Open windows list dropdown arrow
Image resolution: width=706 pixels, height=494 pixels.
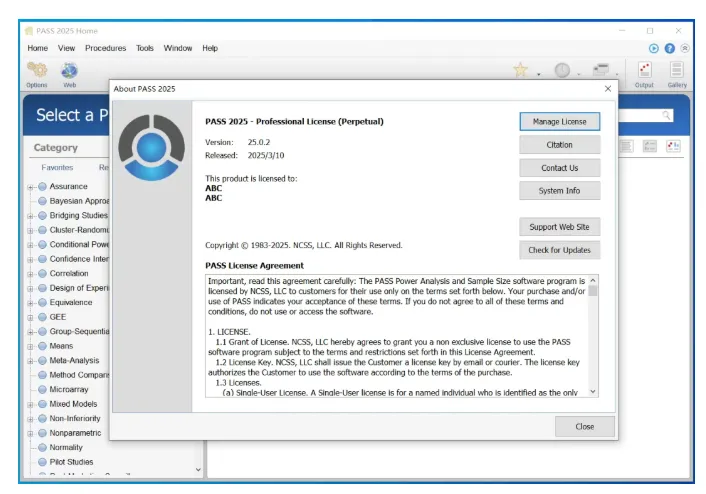coord(617,74)
